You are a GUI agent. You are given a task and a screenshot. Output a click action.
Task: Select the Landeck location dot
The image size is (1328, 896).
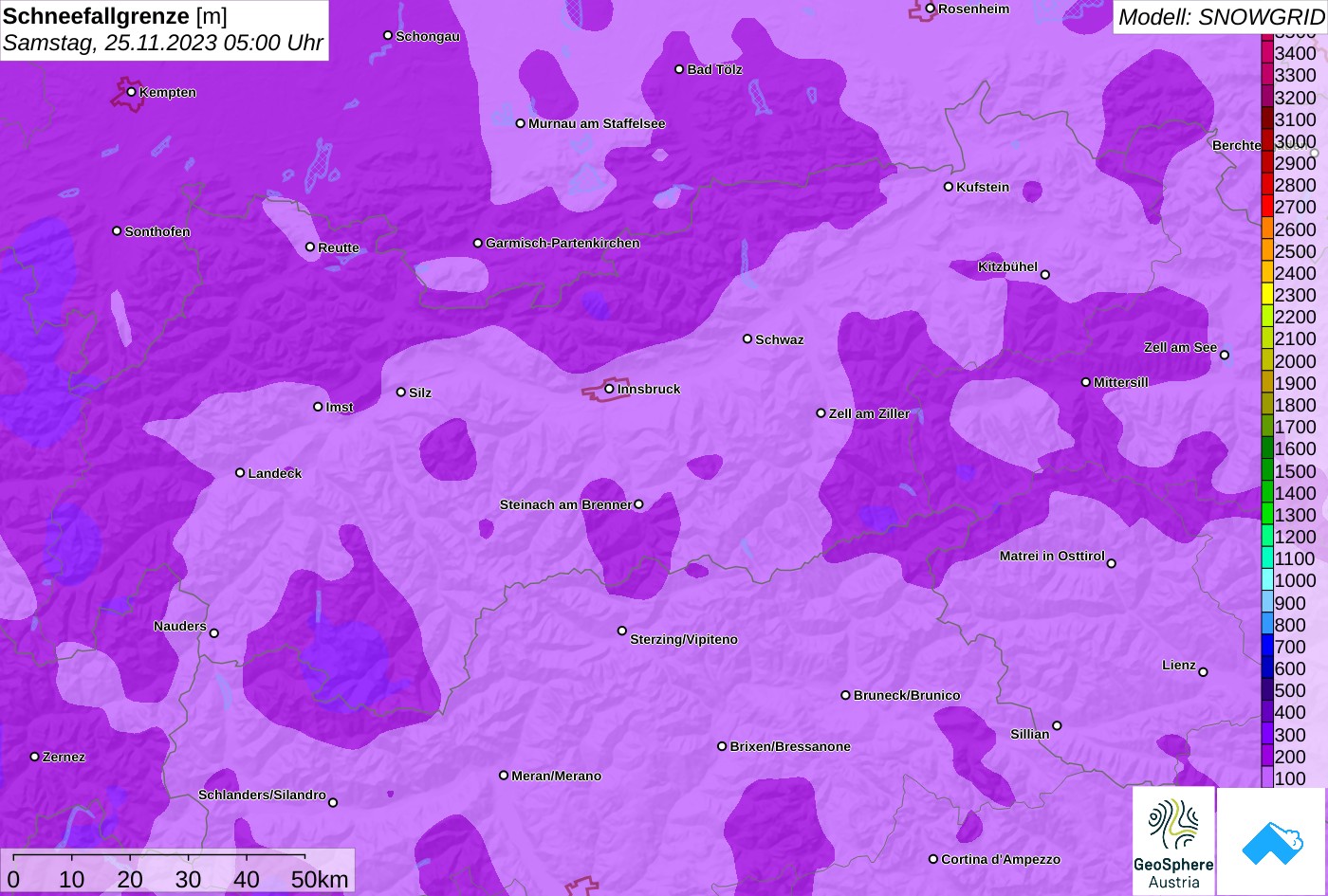point(240,472)
